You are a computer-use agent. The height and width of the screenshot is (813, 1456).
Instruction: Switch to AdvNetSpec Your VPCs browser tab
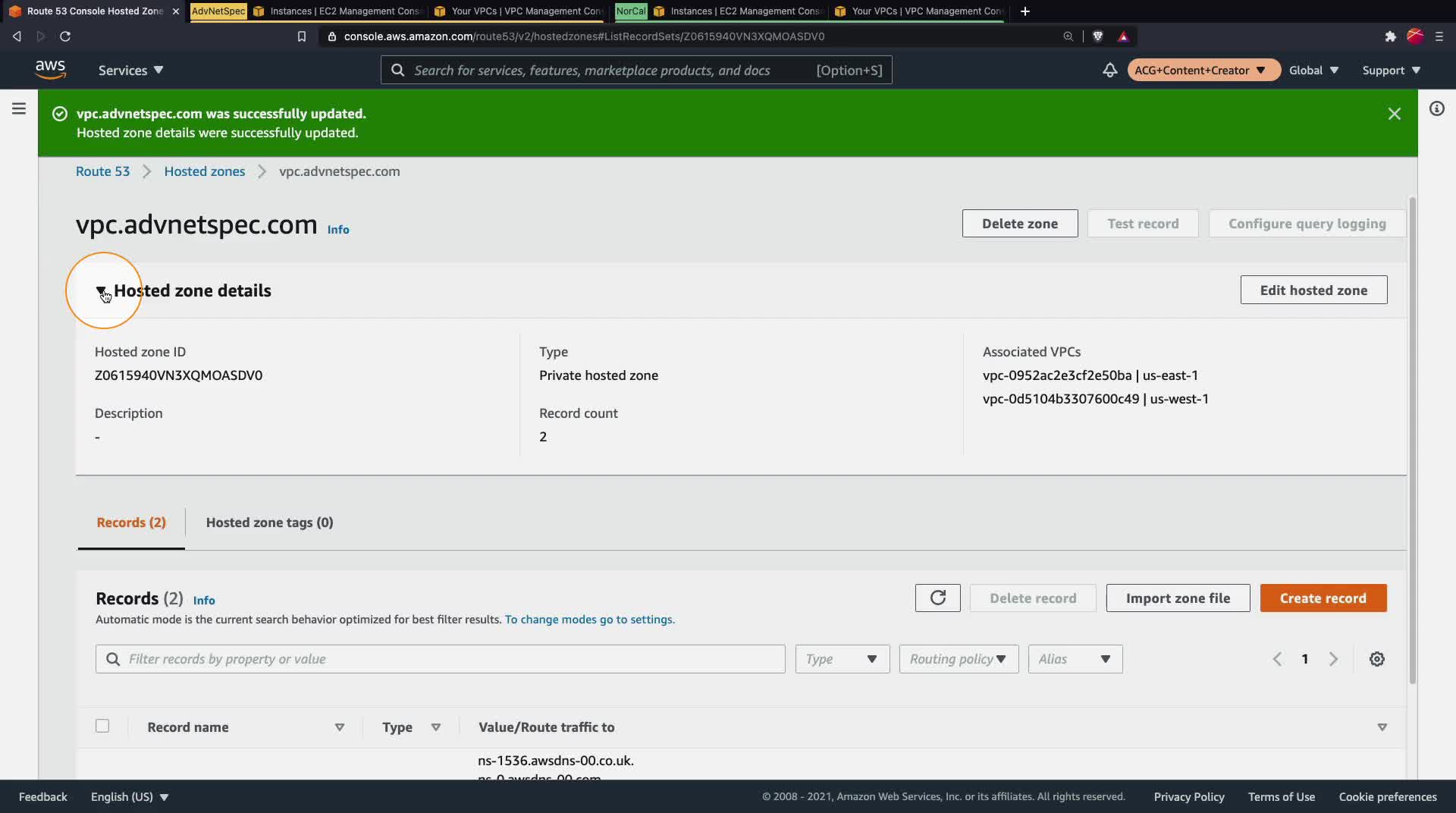coord(519,11)
